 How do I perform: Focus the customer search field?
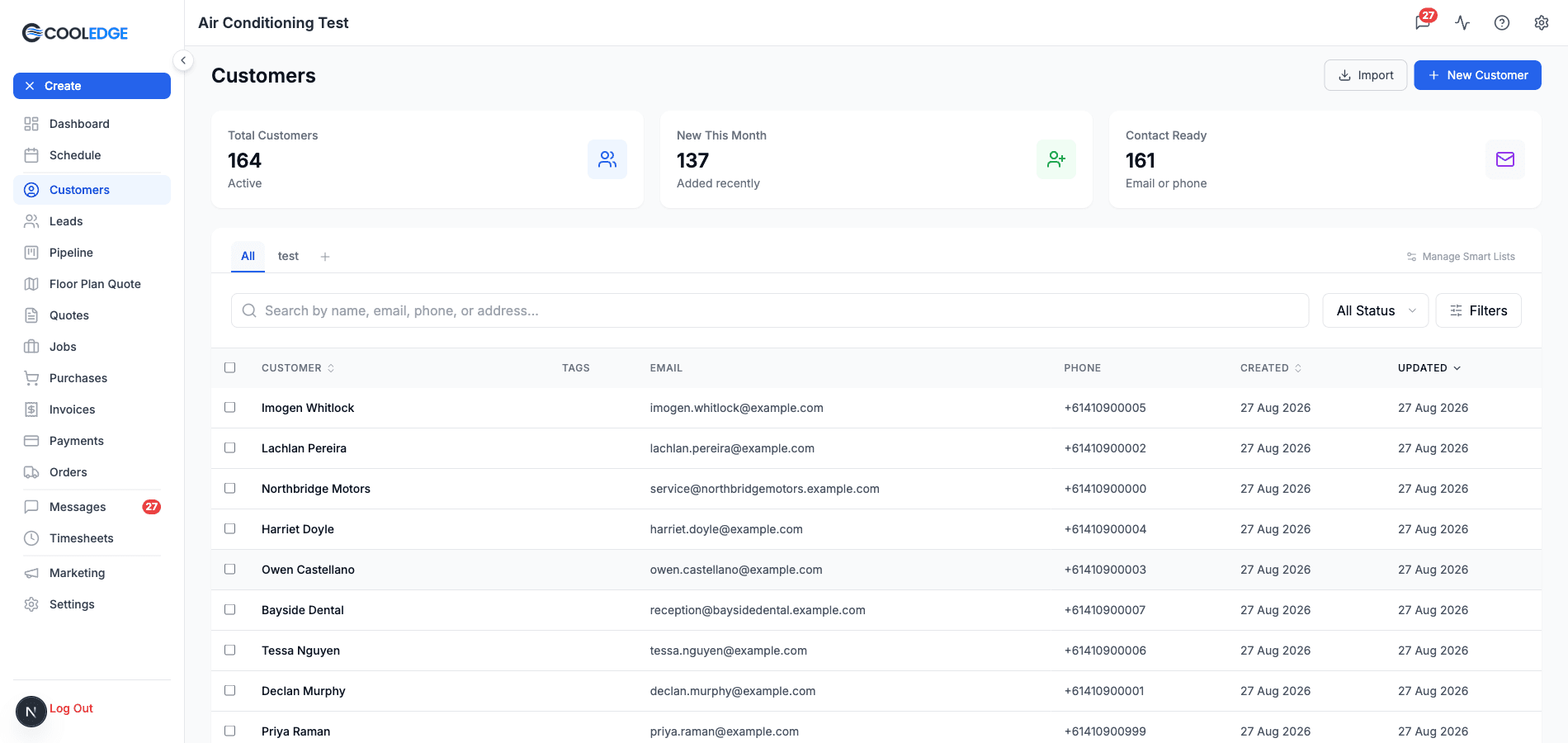(770, 310)
